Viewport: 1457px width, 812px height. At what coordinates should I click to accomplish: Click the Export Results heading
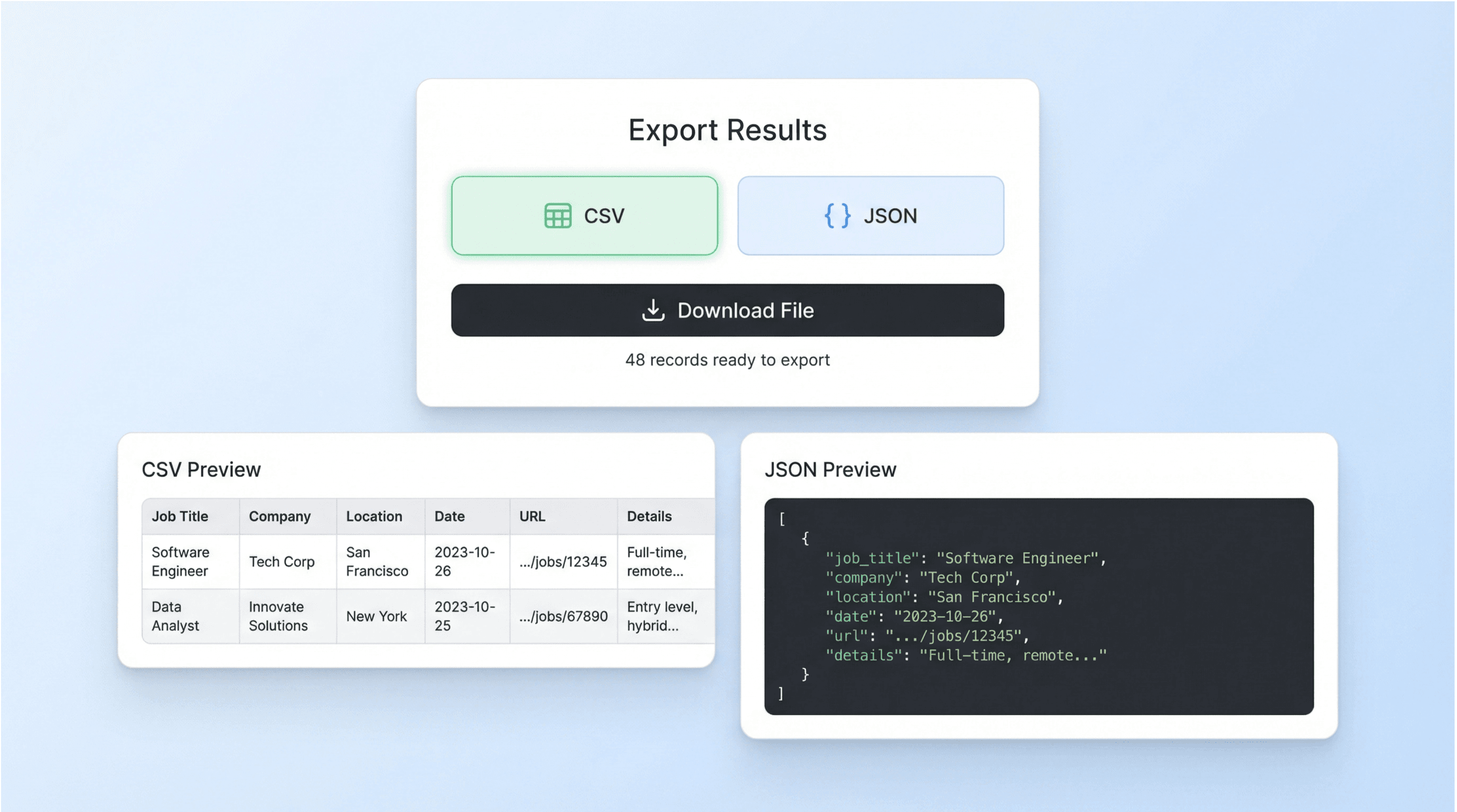727,129
